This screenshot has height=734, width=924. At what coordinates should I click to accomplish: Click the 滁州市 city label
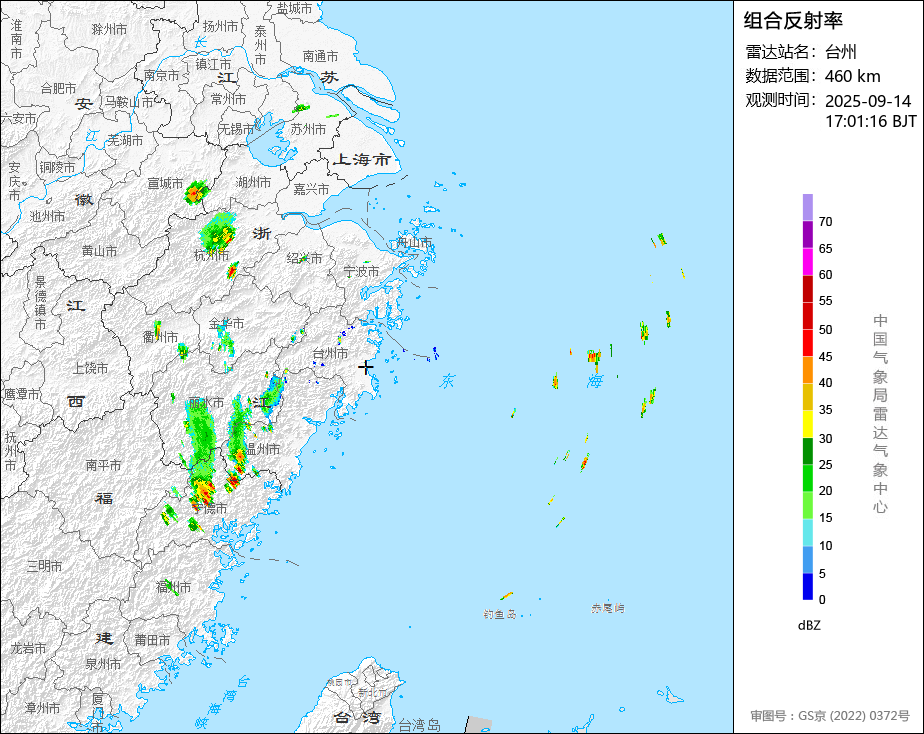click(109, 29)
